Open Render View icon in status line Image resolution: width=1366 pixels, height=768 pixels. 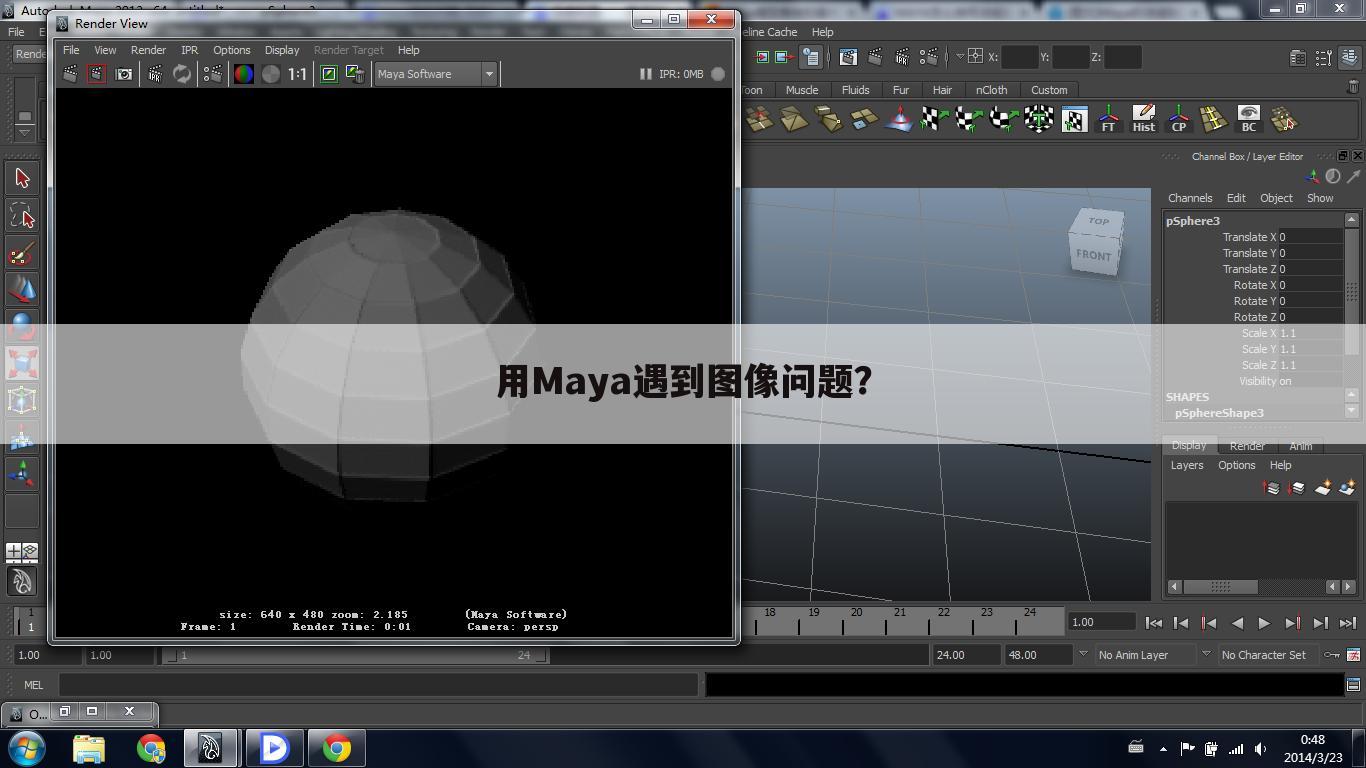848,57
